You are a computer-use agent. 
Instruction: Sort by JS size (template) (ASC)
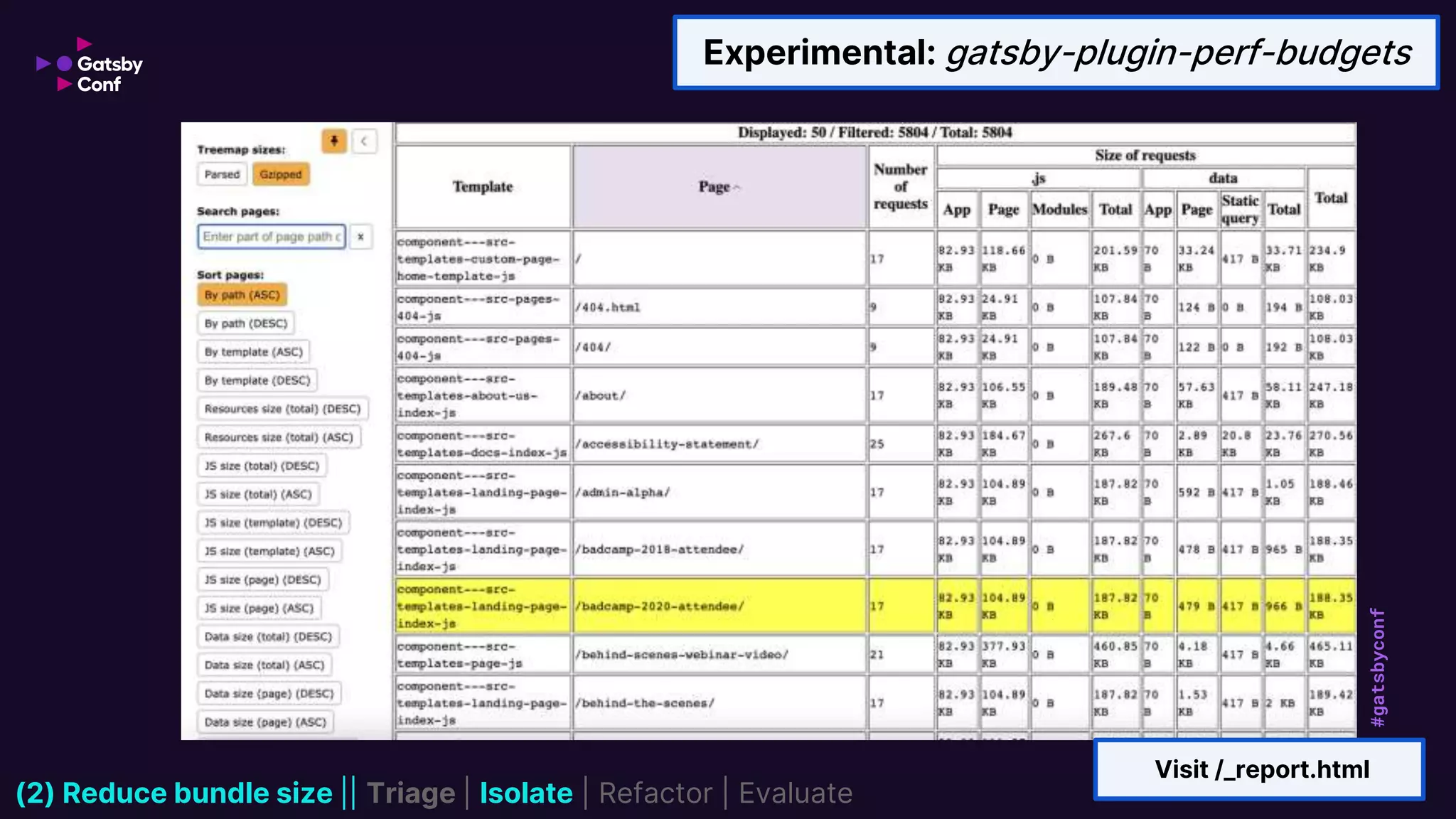[x=269, y=551]
